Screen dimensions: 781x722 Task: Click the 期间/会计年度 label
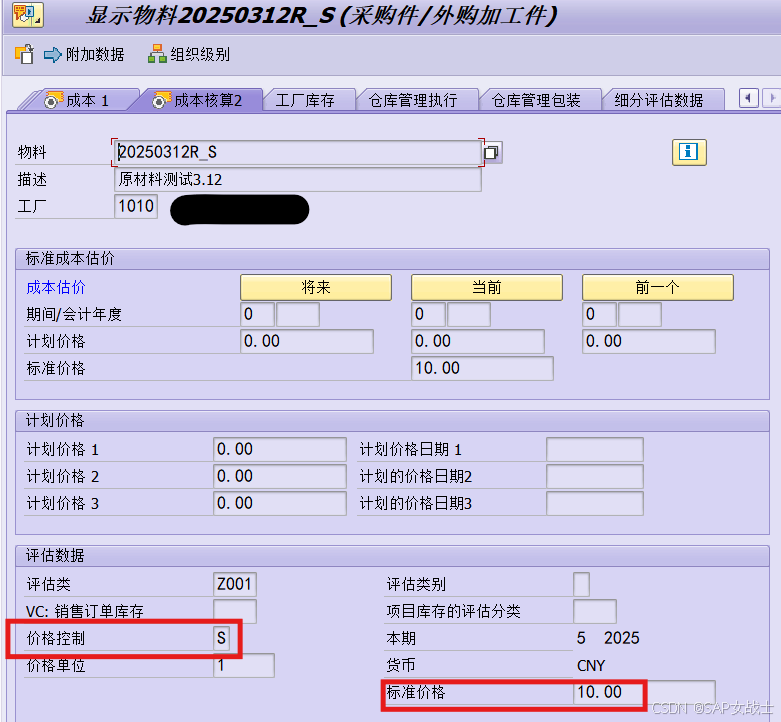(x=74, y=314)
